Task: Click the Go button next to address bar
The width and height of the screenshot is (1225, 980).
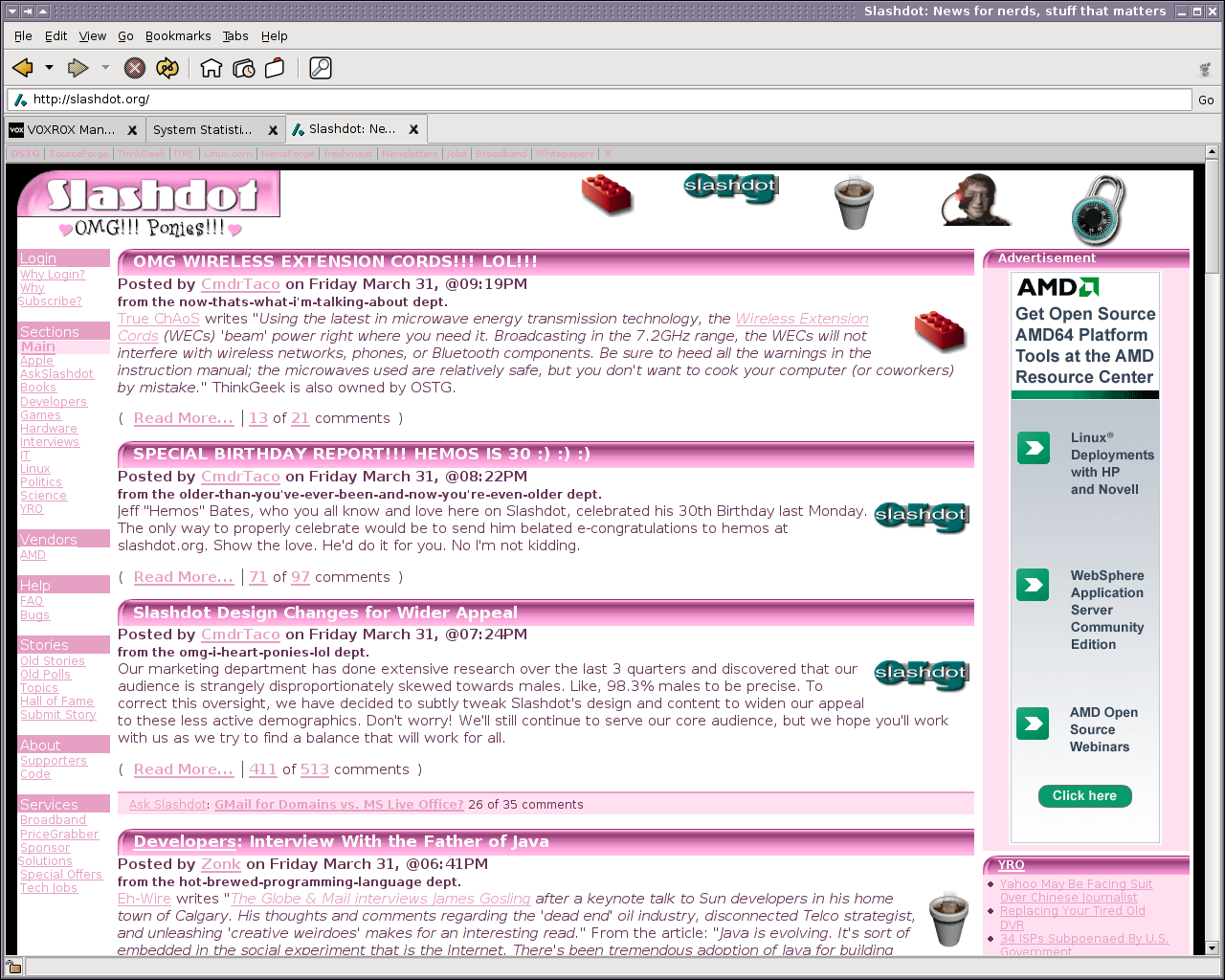Action: 1206,100
